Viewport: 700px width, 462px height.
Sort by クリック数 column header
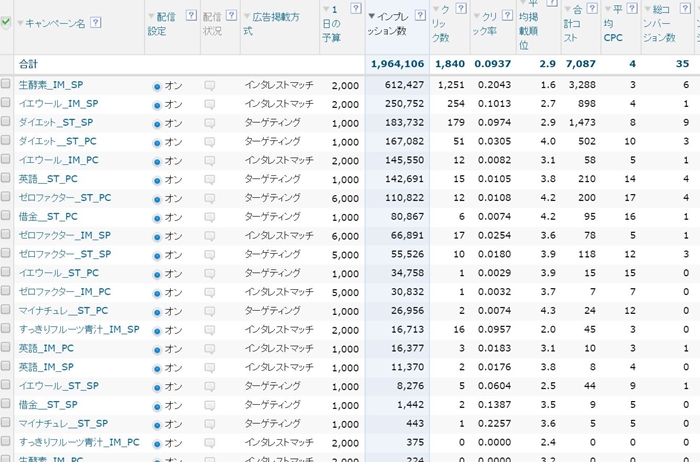(441, 23)
